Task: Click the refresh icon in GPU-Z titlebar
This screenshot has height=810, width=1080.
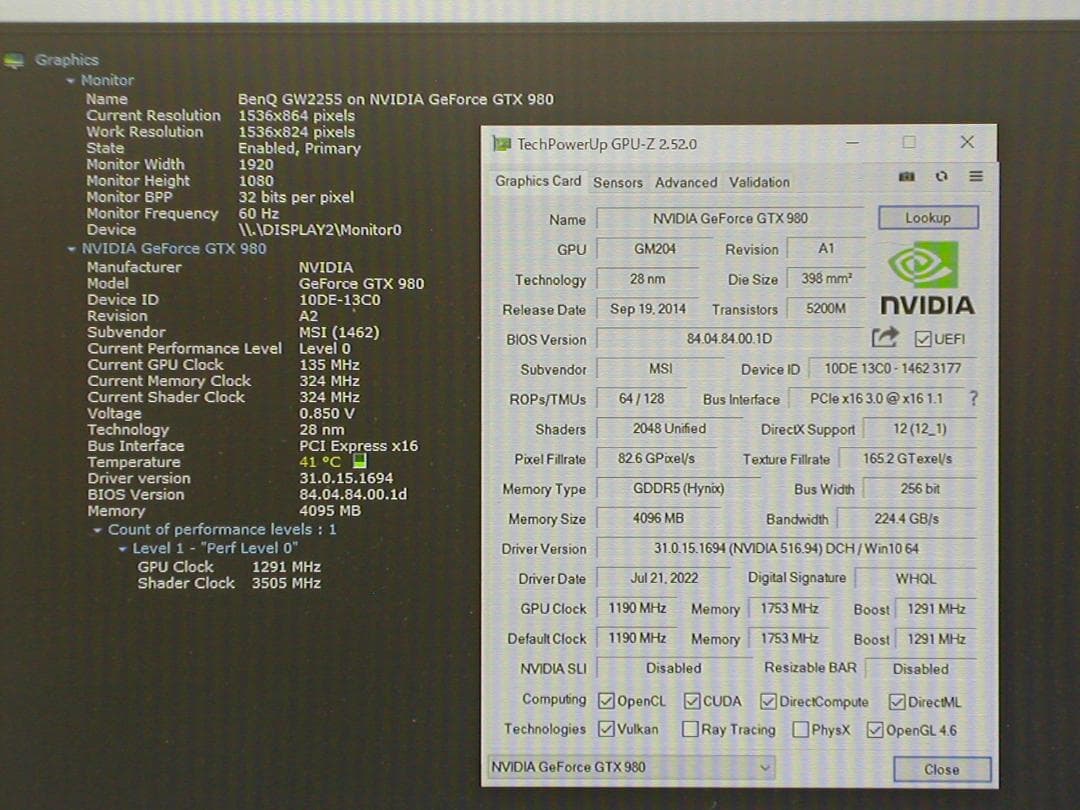Action: (941, 175)
